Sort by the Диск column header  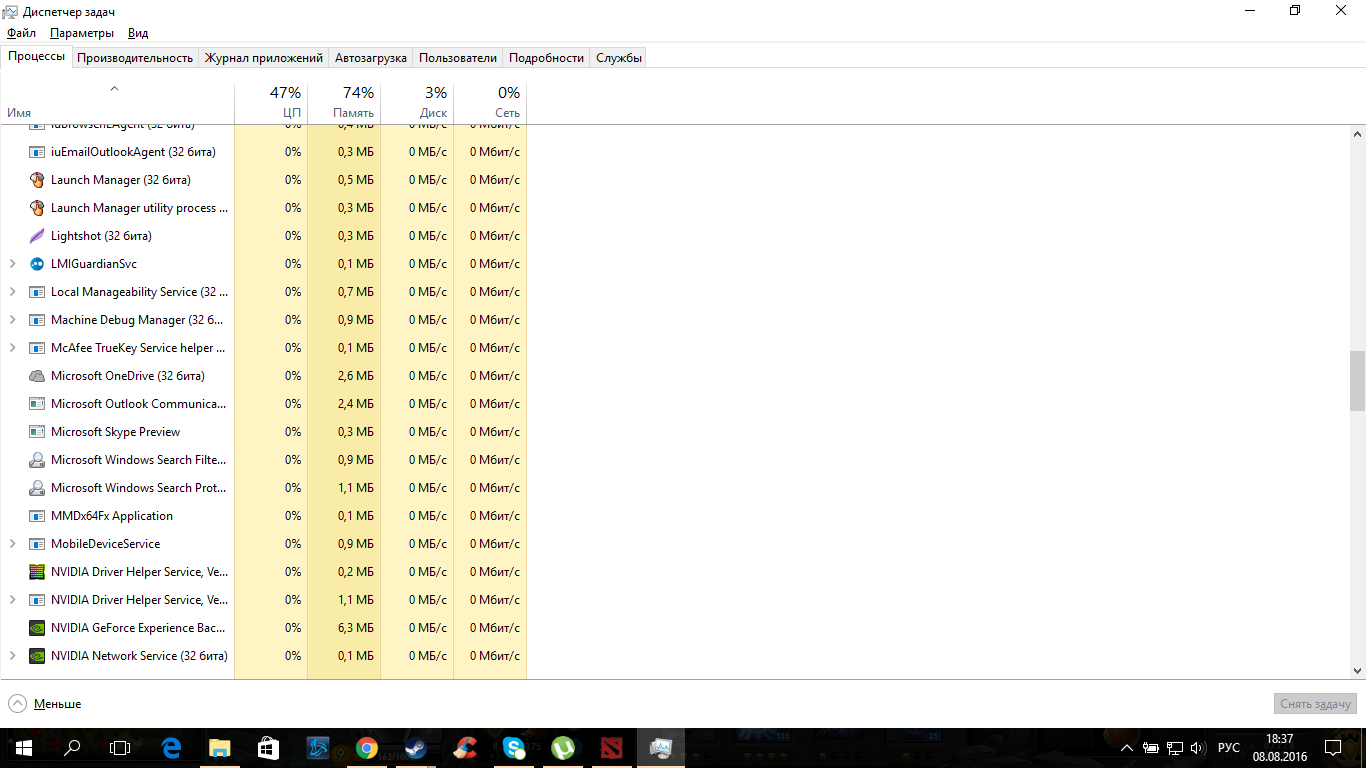(417, 102)
